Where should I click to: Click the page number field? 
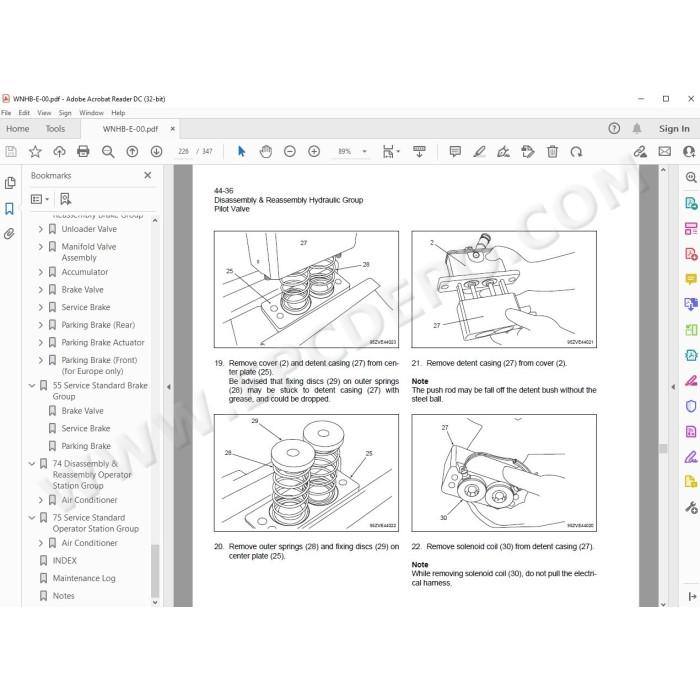tap(183, 152)
